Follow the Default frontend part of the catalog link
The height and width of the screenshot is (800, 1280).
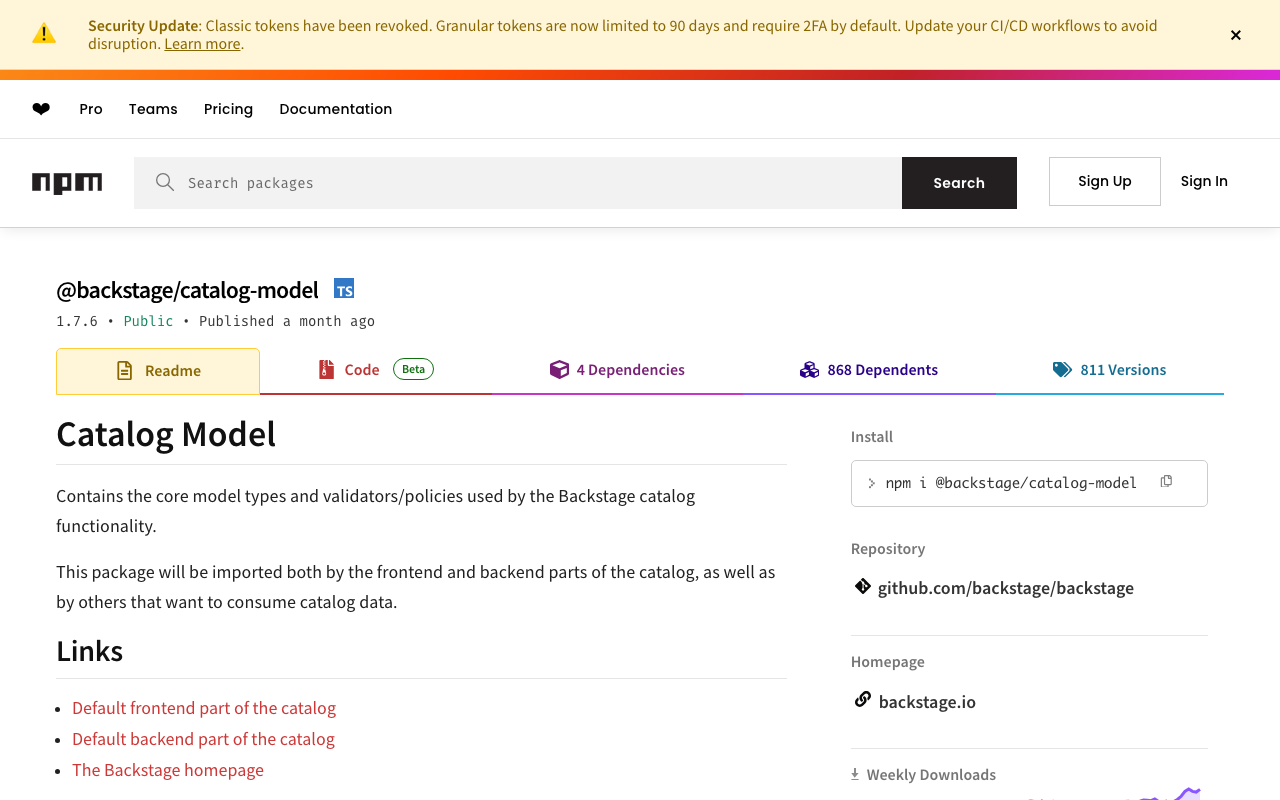pos(204,707)
